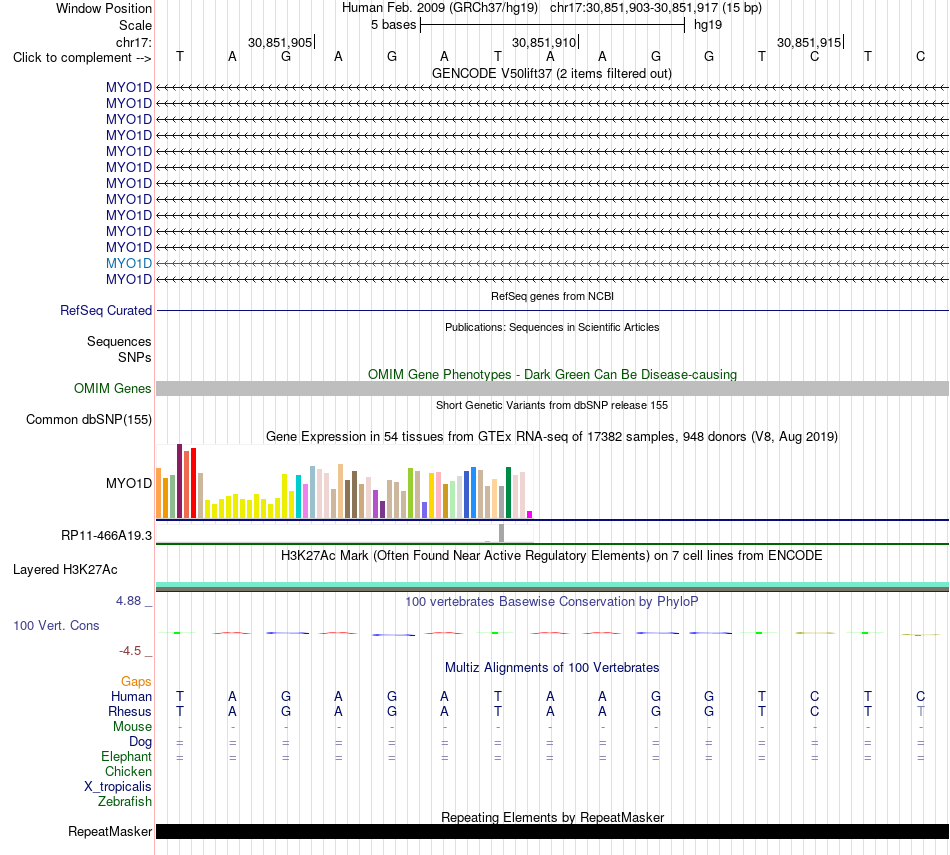Click the Rhesus species alignment label
Image resolution: width=950 pixels, height=855 pixels.
130,711
